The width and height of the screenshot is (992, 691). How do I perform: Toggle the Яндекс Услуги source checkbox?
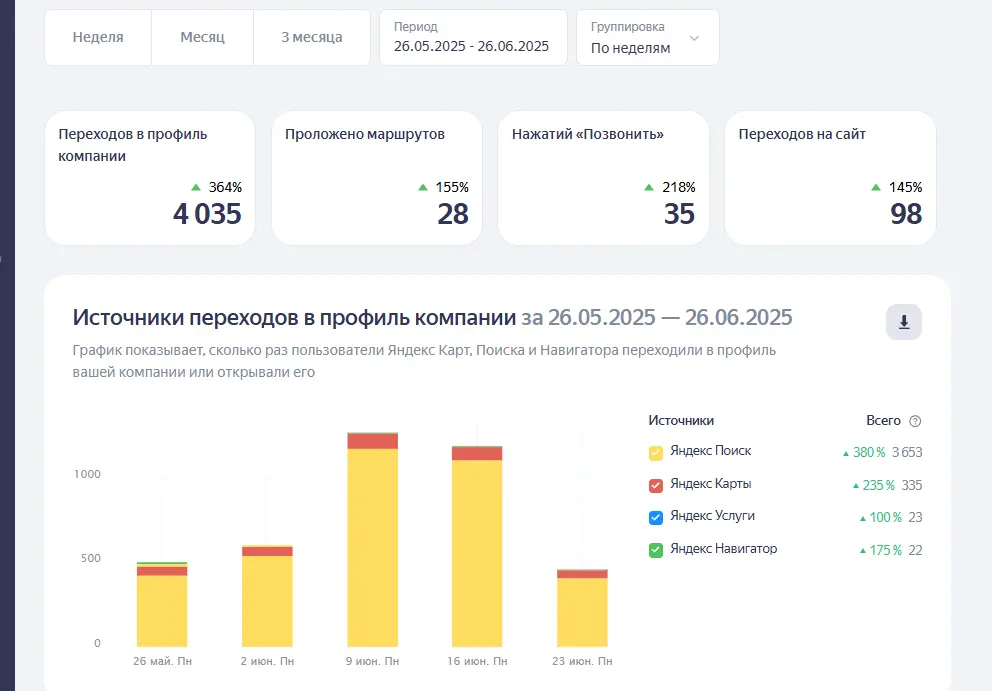click(x=656, y=518)
